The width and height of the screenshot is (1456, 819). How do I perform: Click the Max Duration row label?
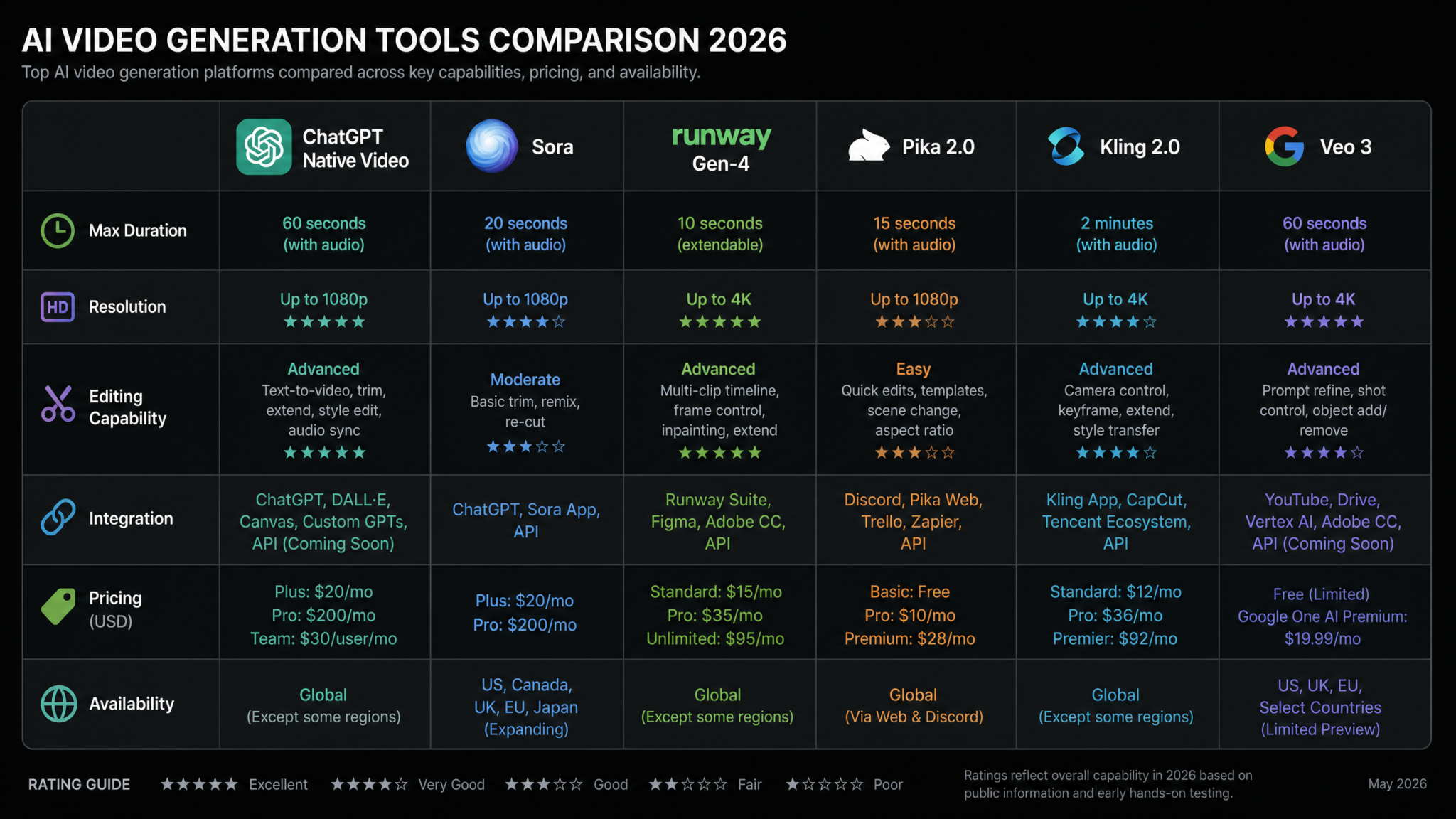click(x=138, y=230)
